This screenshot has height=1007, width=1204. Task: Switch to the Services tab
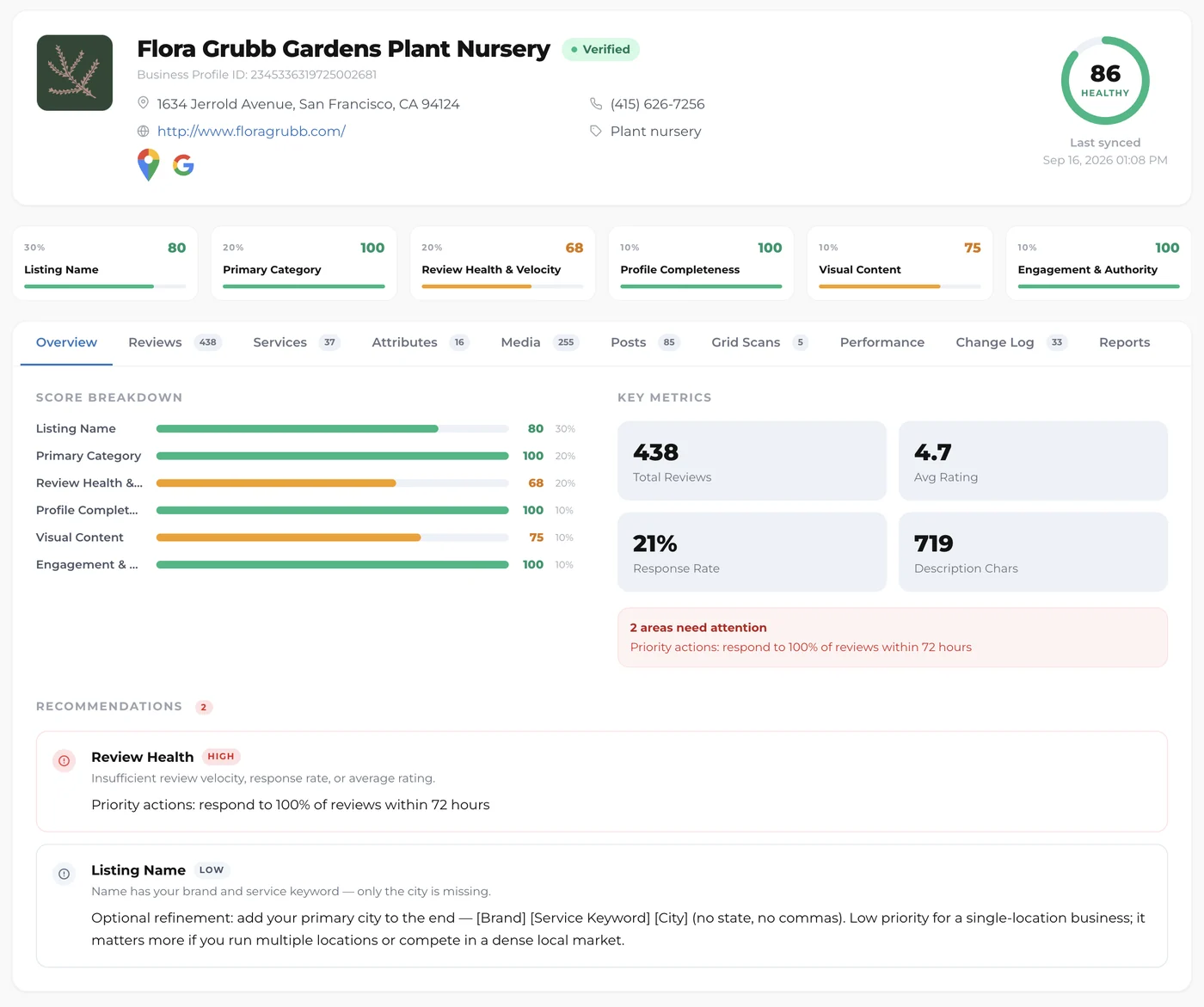click(297, 342)
